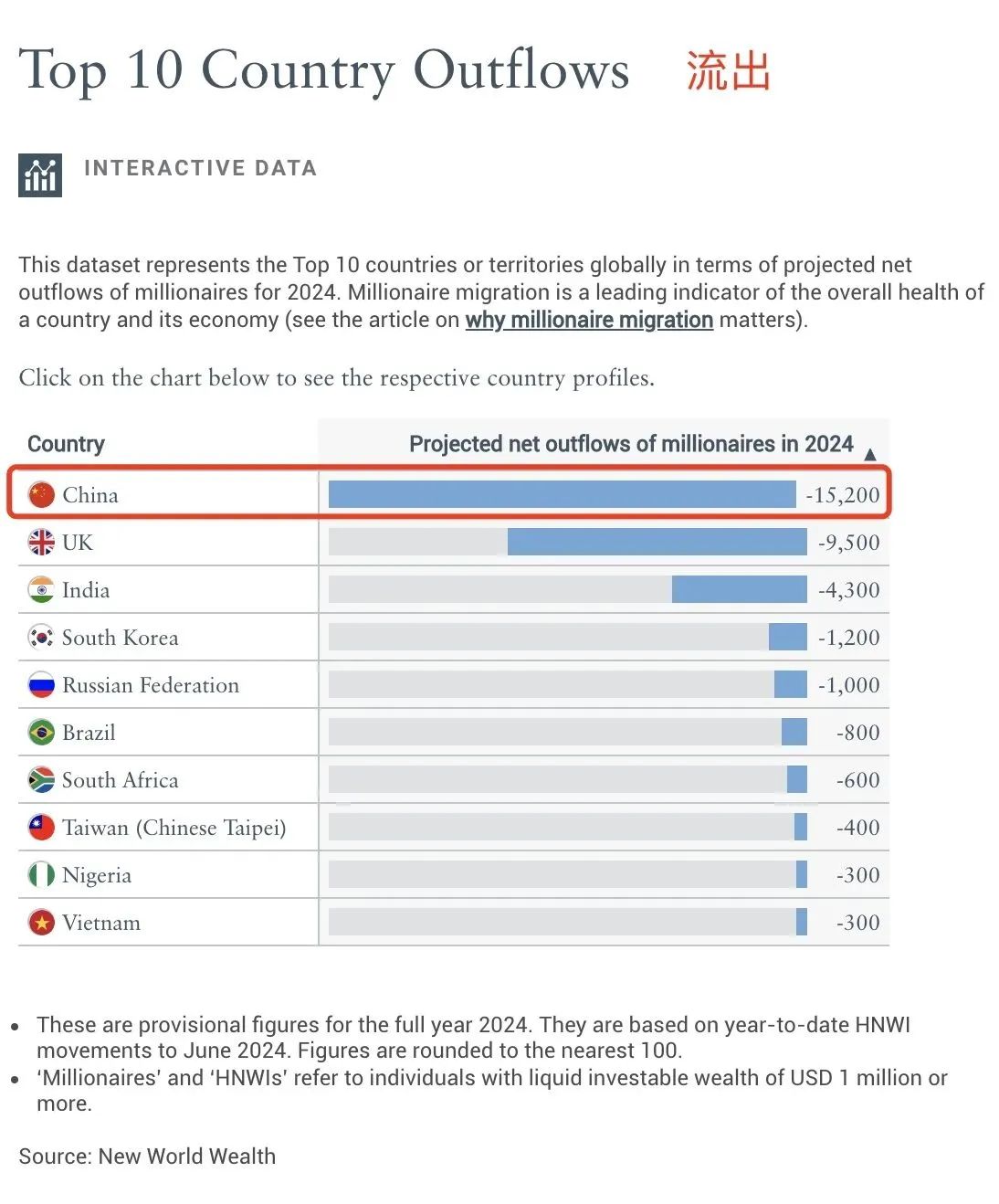
Task: Click the Taiwan flag icon
Action: pyautogui.click(x=41, y=828)
